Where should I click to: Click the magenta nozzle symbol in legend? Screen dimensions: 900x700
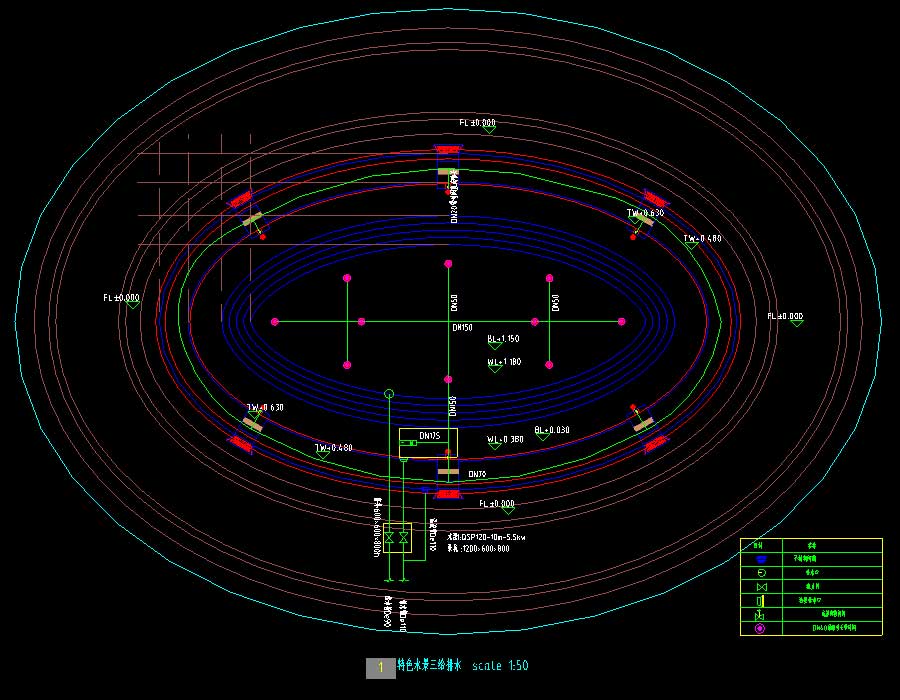759,629
